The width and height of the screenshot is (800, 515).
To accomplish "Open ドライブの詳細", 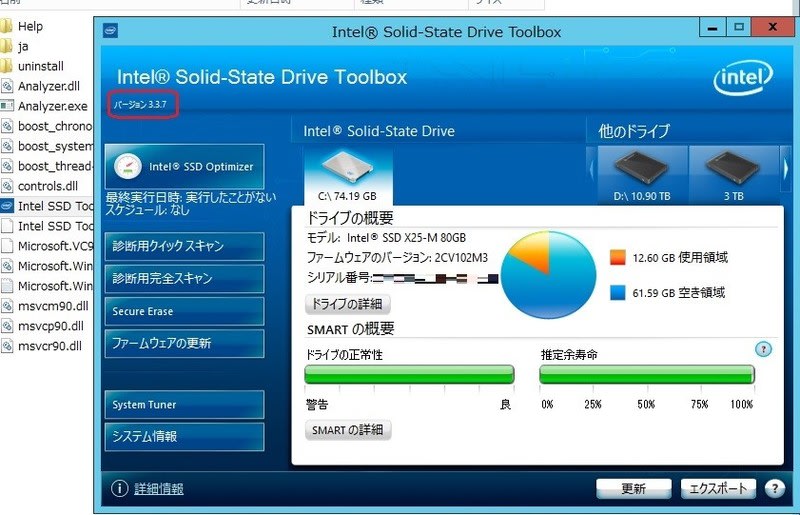I will [x=347, y=304].
